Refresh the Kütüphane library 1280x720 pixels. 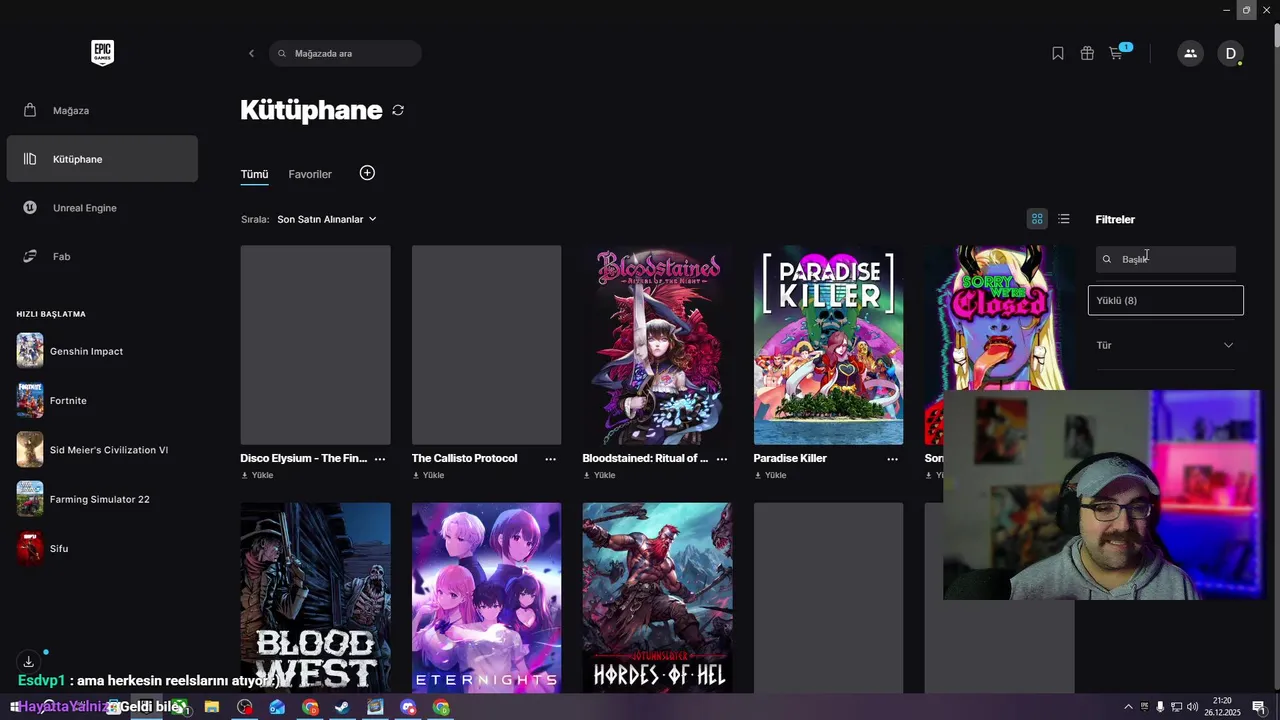tap(398, 110)
